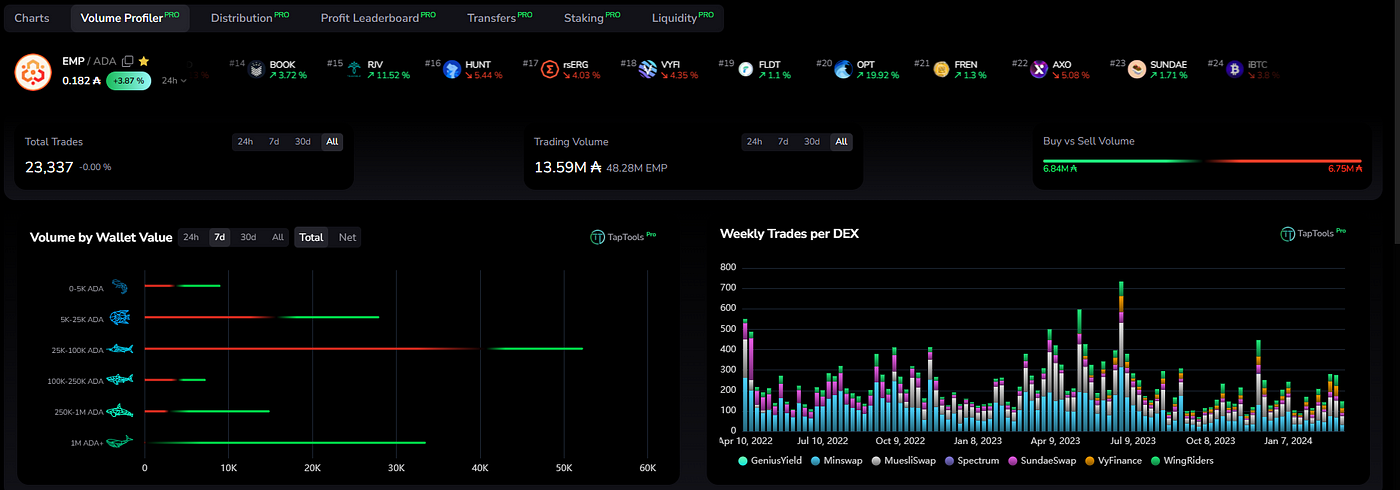Toggle the favorite star for EMP
Image resolution: width=1400 pixels, height=490 pixels.
144,61
